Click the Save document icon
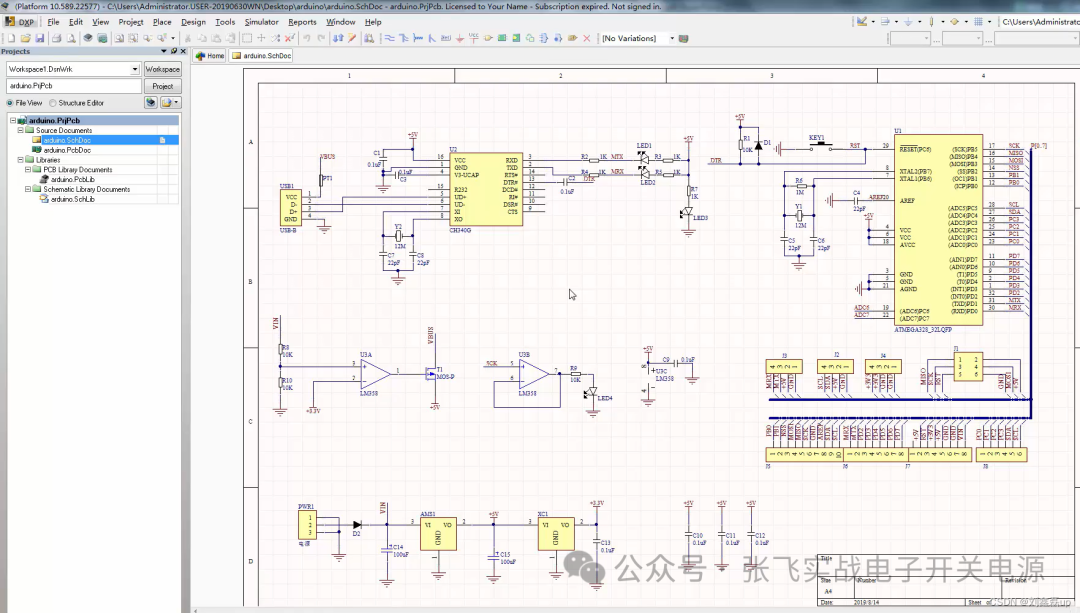1080x613 pixels. coord(40,38)
